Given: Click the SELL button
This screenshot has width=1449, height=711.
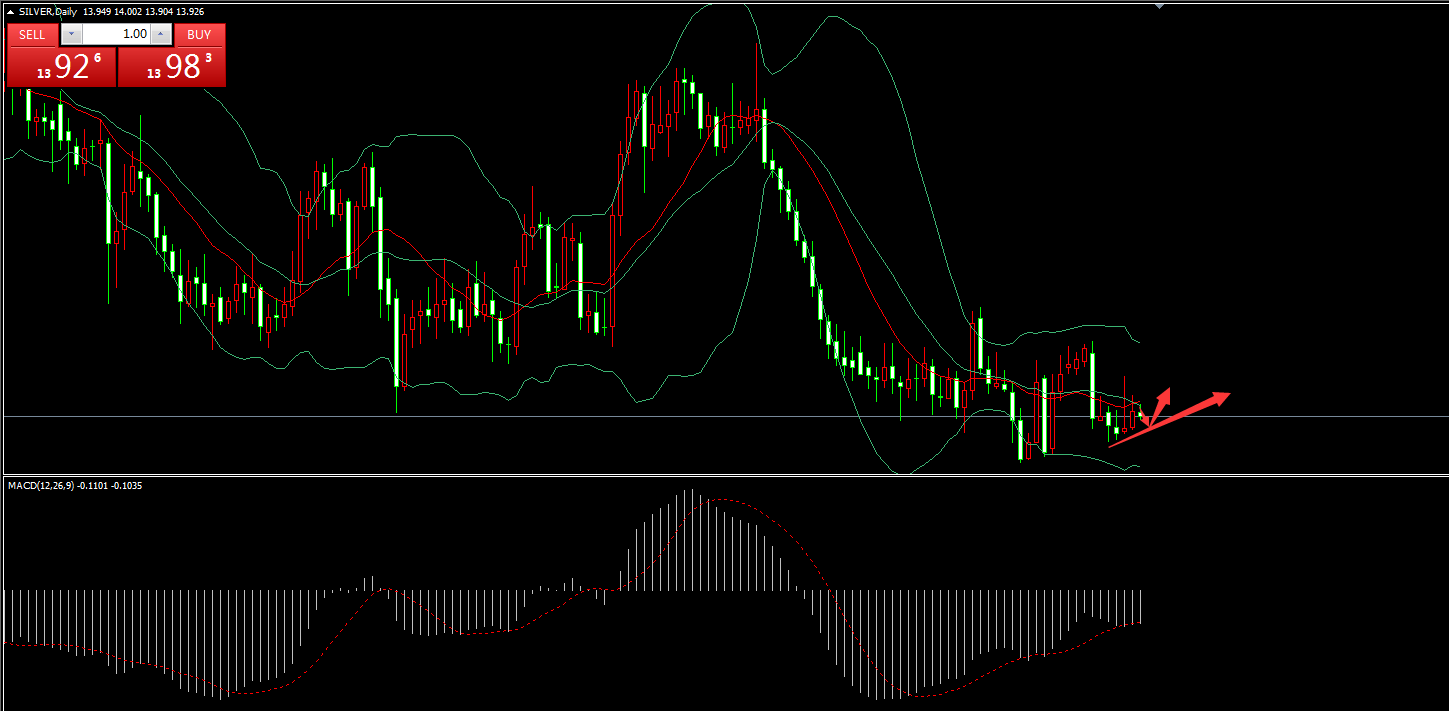Looking at the screenshot, I should (x=32, y=34).
